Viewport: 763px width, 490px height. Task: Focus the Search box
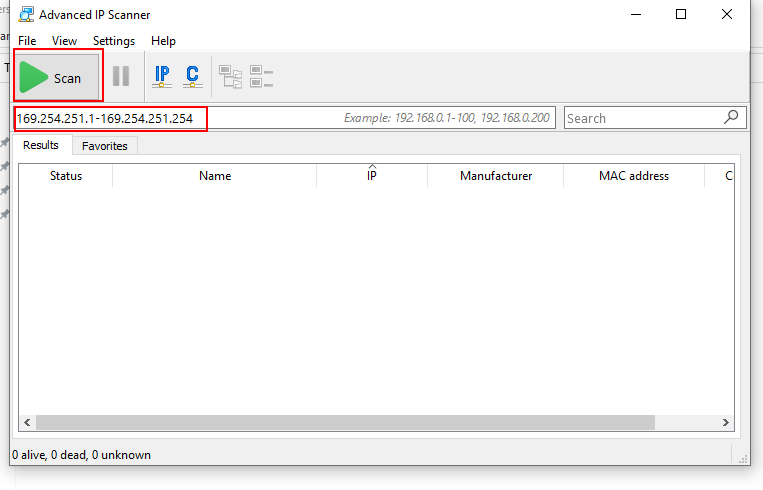(x=655, y=118)
